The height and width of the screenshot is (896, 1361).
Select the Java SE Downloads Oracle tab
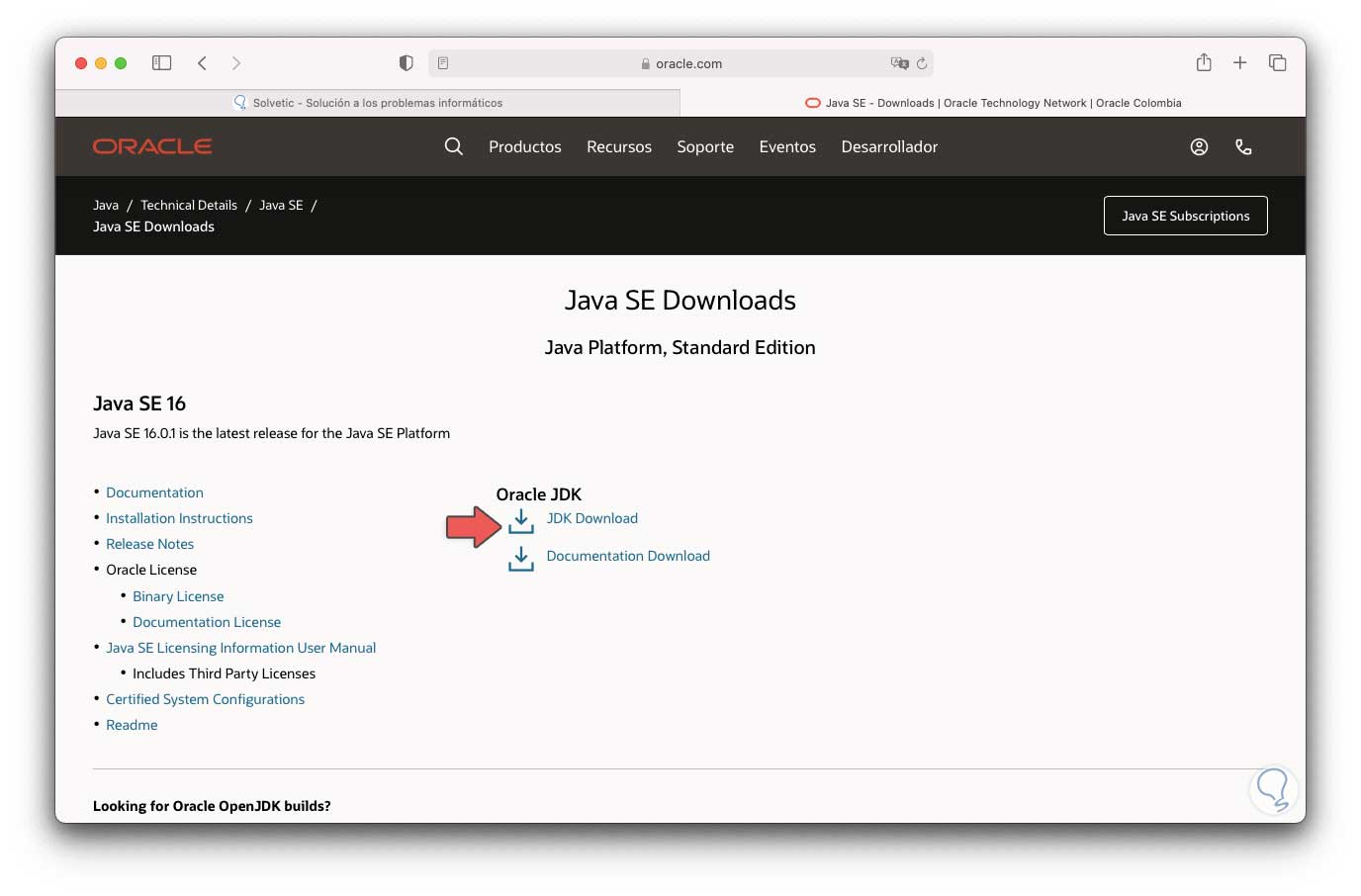pos(993,103)
